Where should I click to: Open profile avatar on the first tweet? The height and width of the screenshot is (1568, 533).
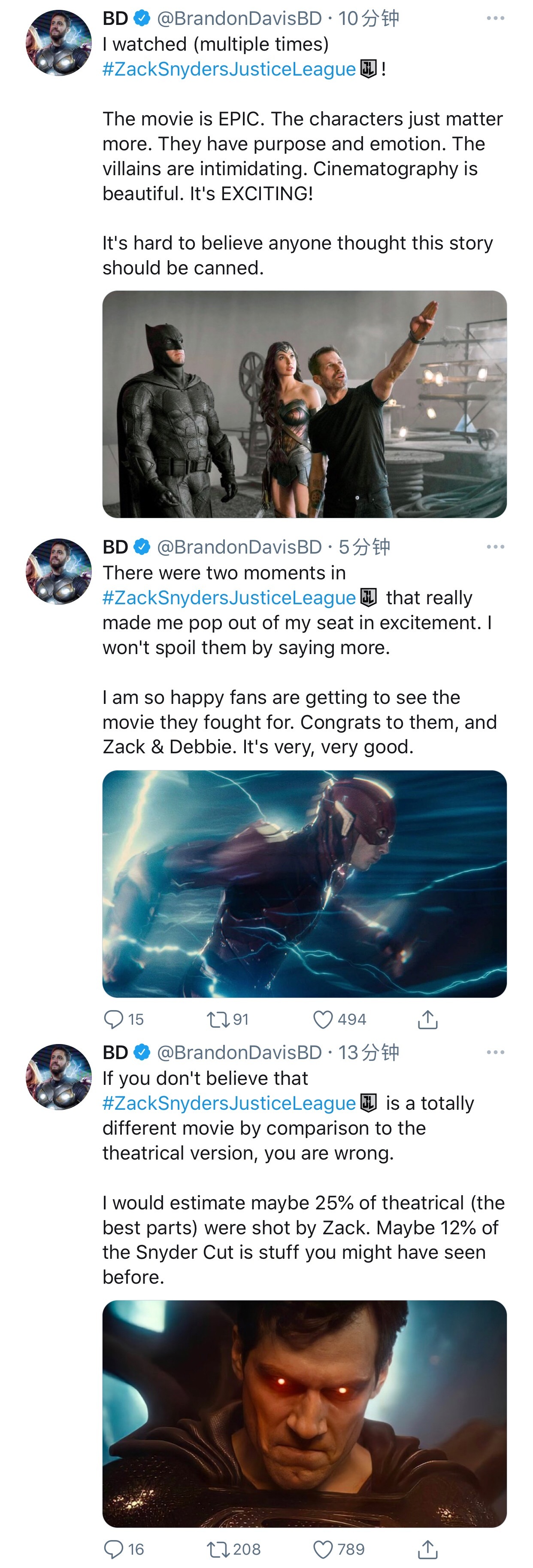[x=58, y=43]
